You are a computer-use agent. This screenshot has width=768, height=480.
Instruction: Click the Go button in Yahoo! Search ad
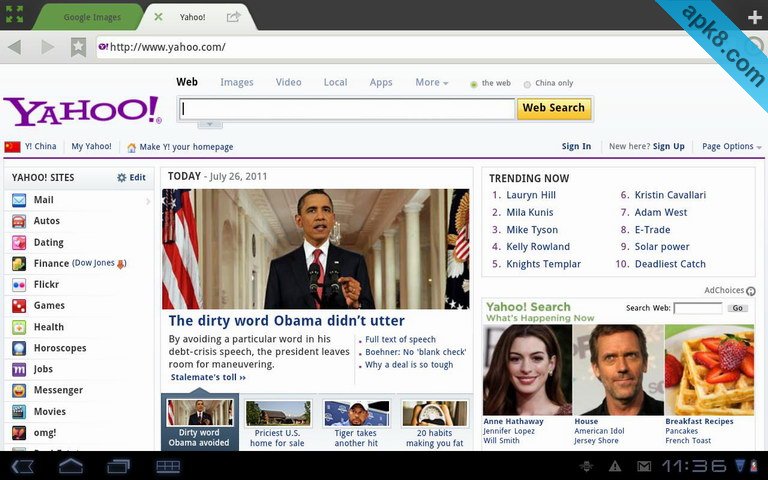tap(738, 308)
